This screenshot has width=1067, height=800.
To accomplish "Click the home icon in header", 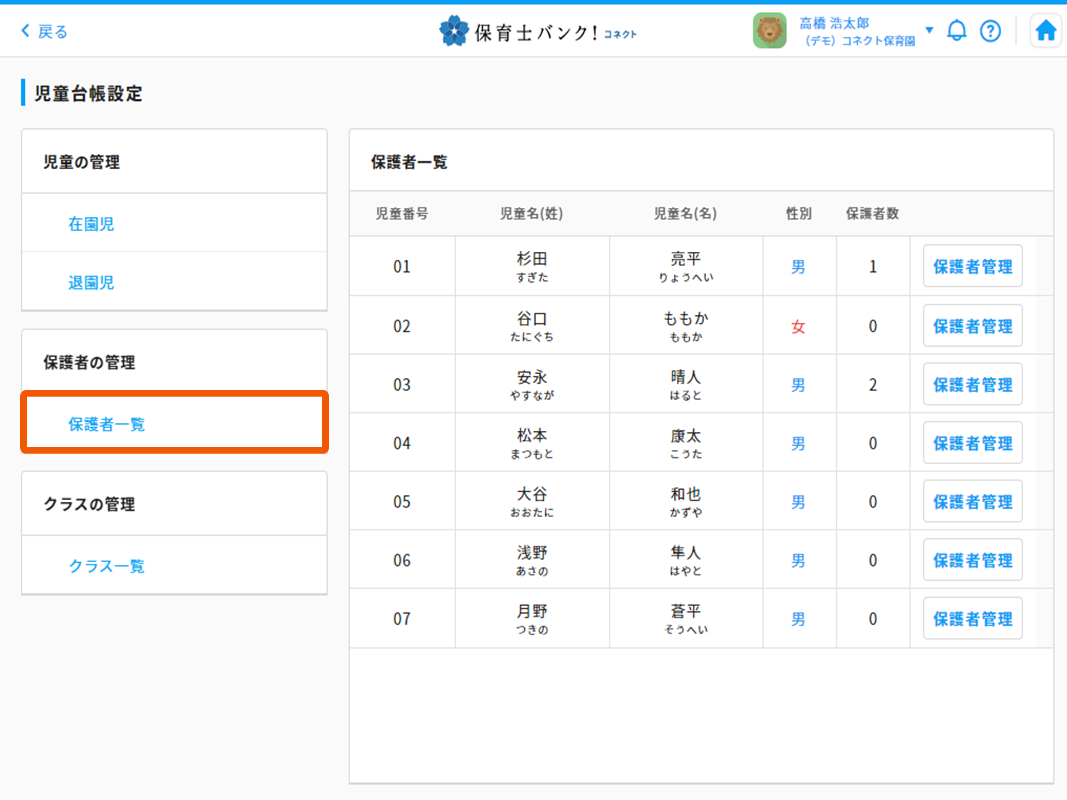I will (x=1045, y=31).
